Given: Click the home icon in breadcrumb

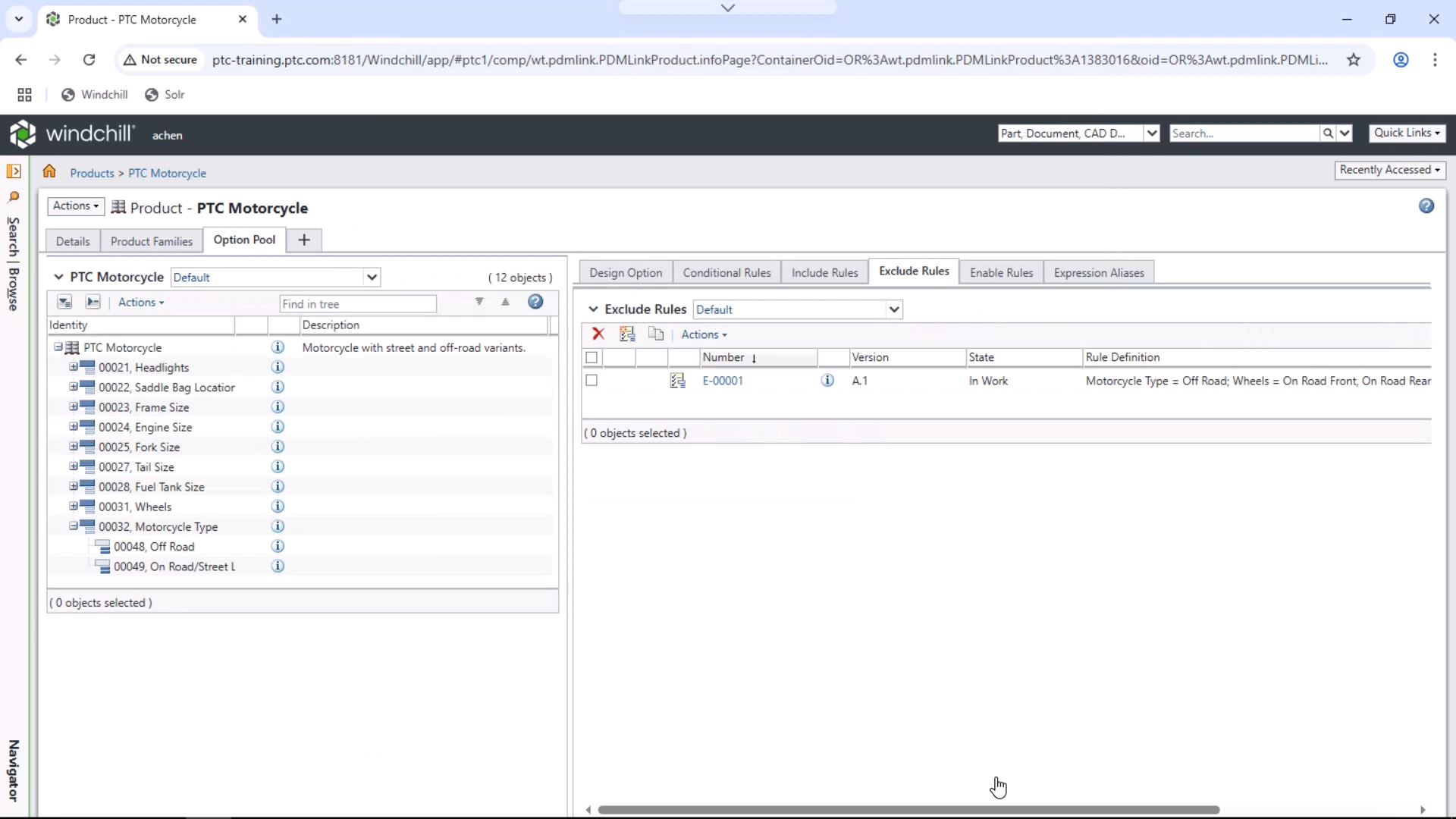Looking at the screenshot, I should click(49, 171).
